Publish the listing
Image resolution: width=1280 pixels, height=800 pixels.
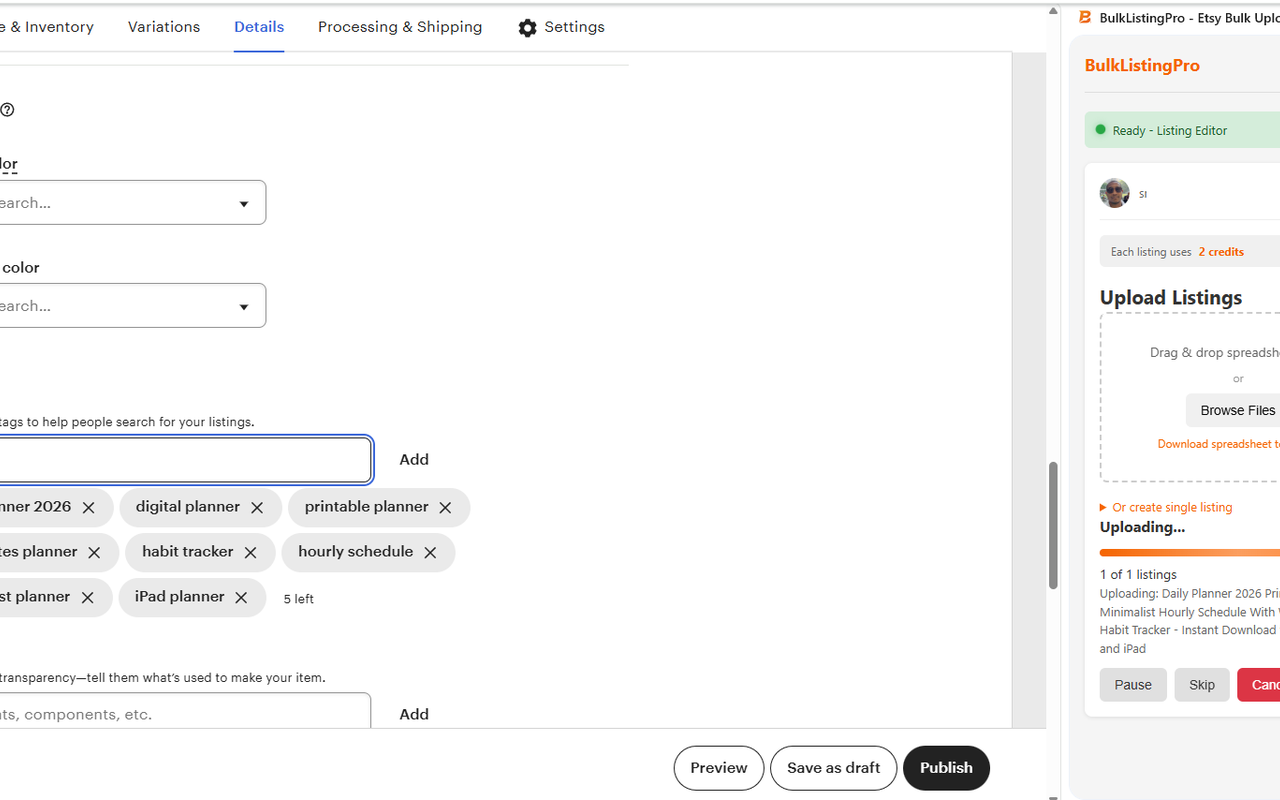[x=946, y=767]
